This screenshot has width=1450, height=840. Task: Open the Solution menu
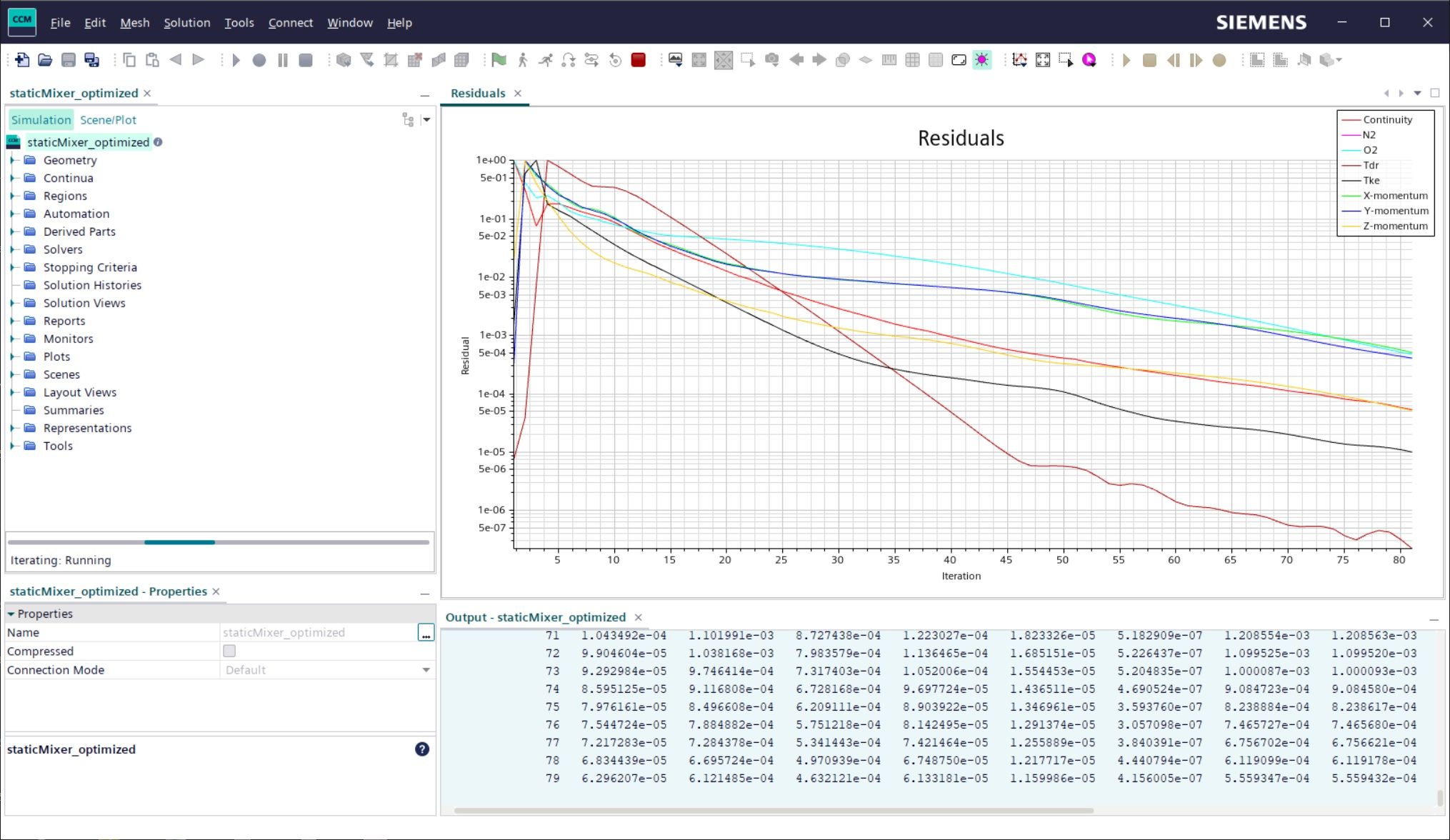[187, 23]
